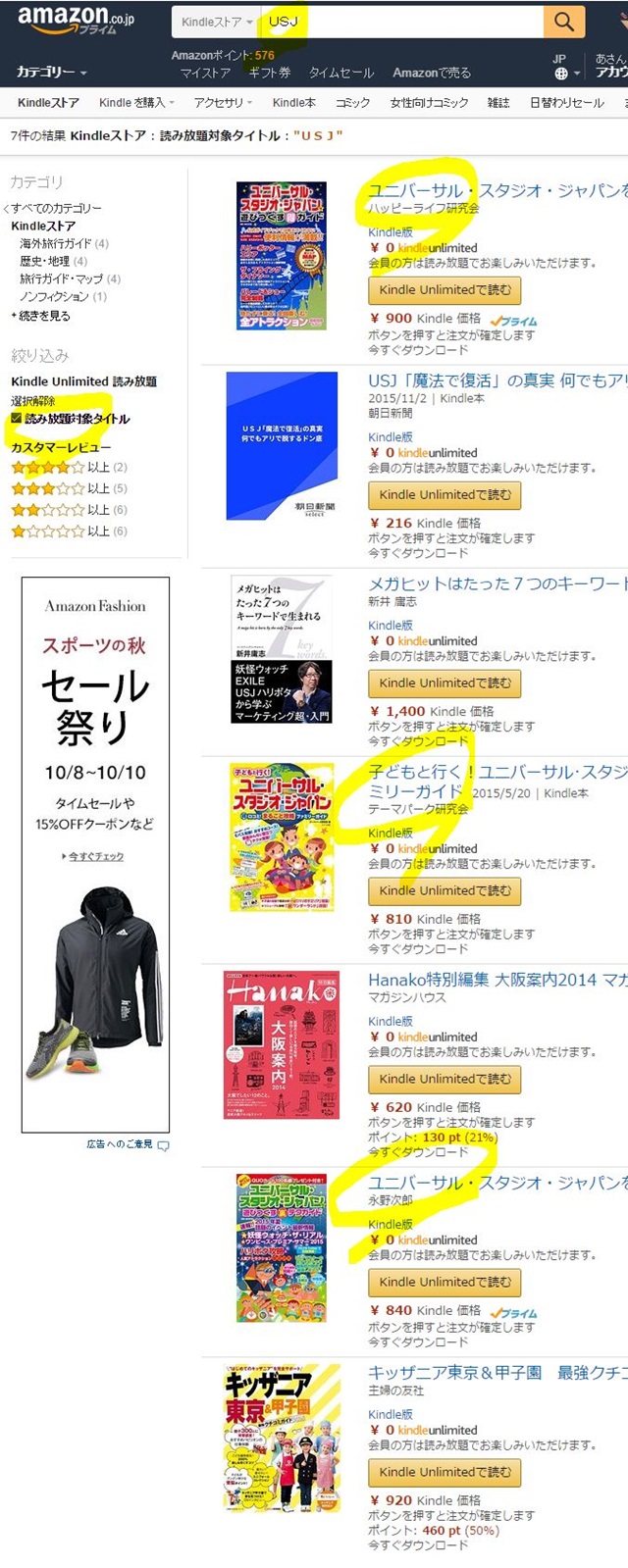Uncheck the 読み放題対象タイトル checkbox
The image size is (628, 1568).
click(x=16, y=419)
